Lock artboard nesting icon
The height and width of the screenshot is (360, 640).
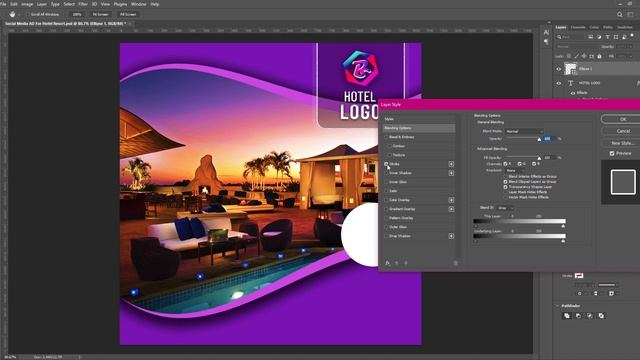point(591,56)
